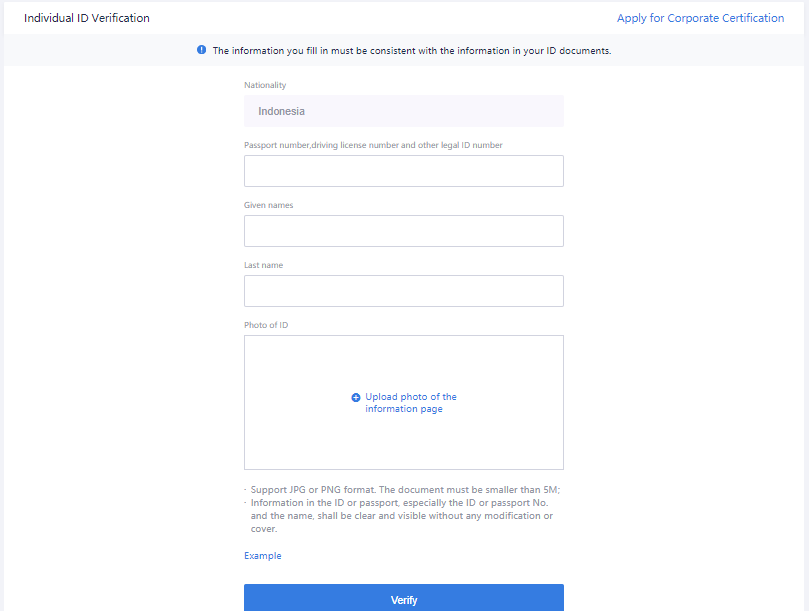The image size is (809, 611).
Task: Click into the Last name text field
Action: tap(404, 291)
